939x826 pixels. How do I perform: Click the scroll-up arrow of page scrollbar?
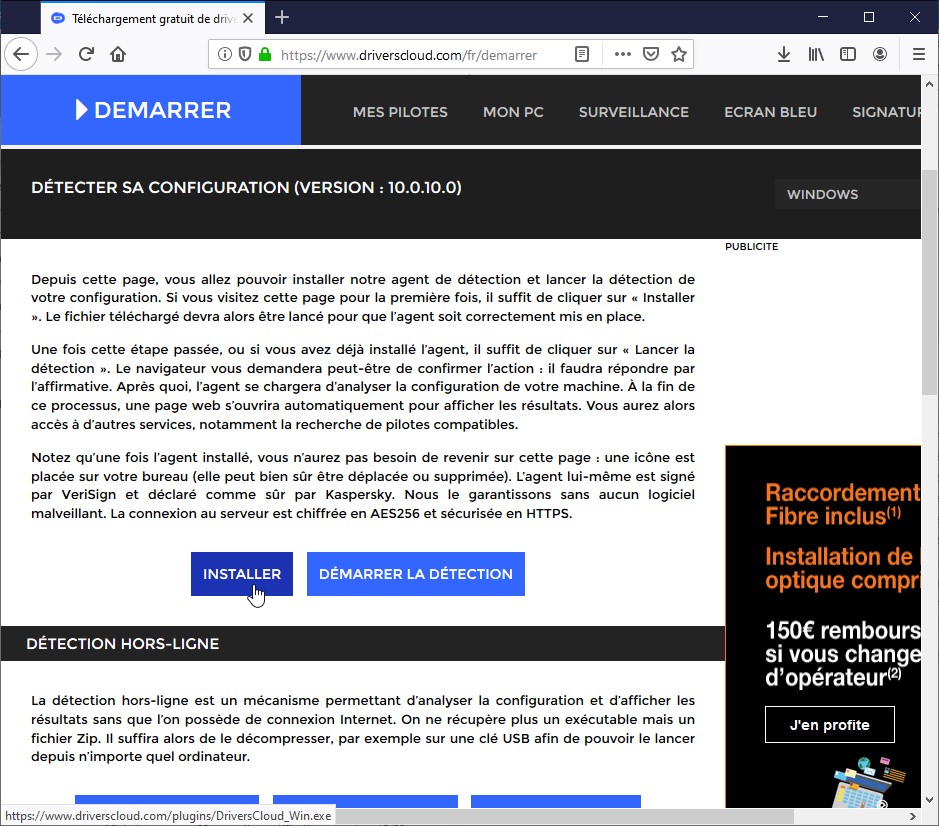point(929,84)
